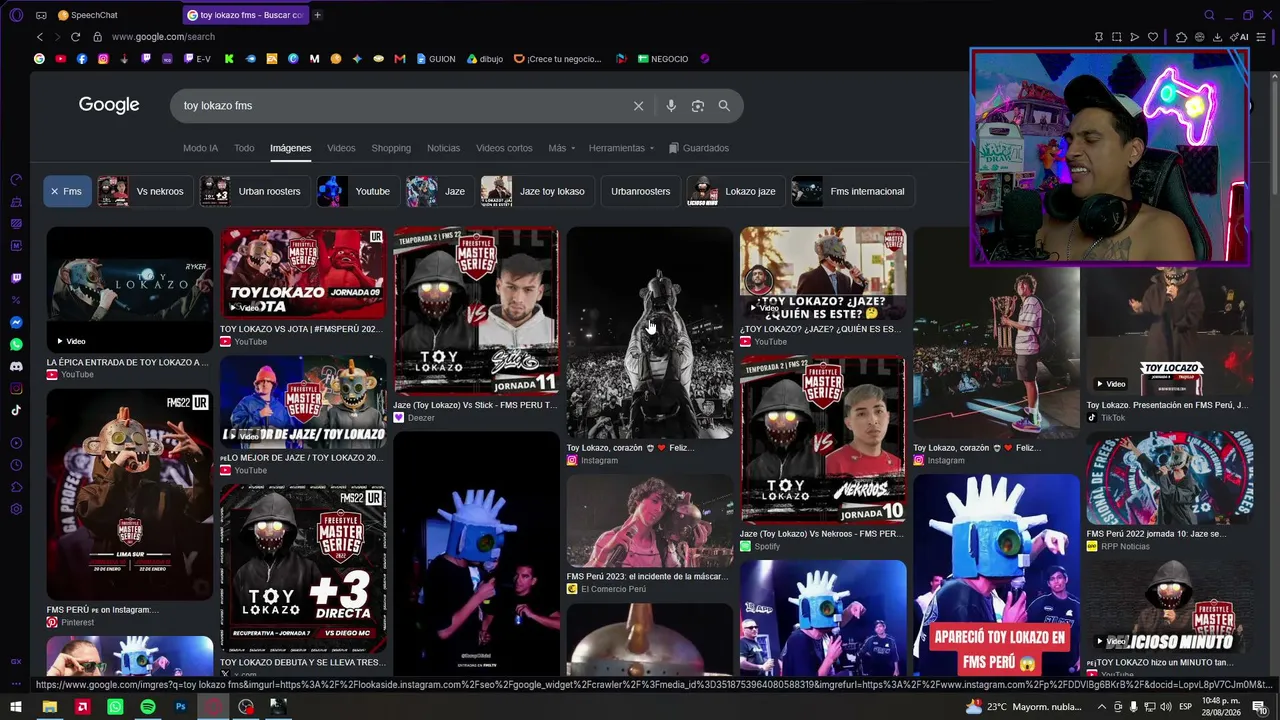Open the Facebook bookmark icon
Screen dimensions: 1280x720
(x=82, y=59)
